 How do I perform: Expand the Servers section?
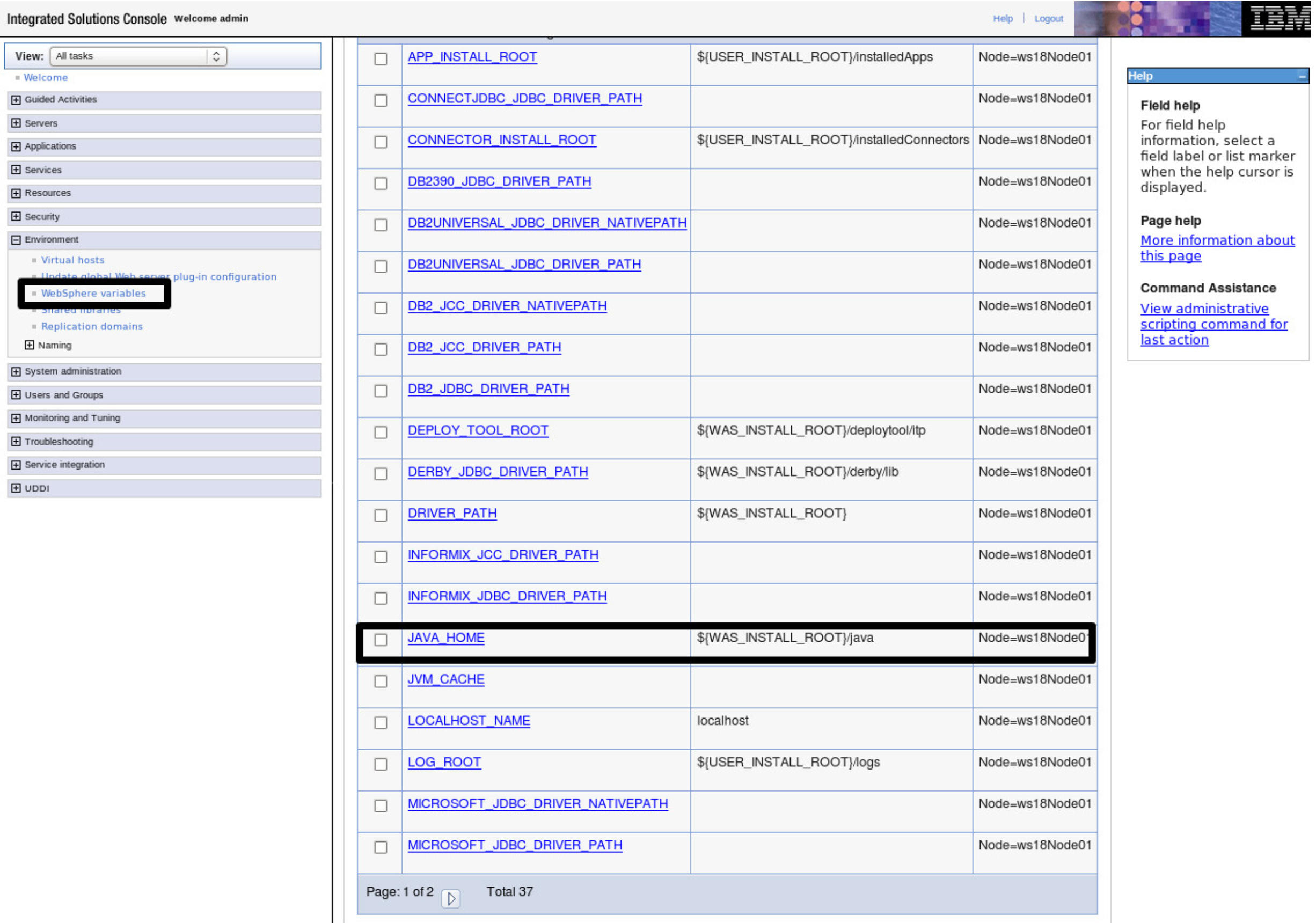(x=16, y=123)
